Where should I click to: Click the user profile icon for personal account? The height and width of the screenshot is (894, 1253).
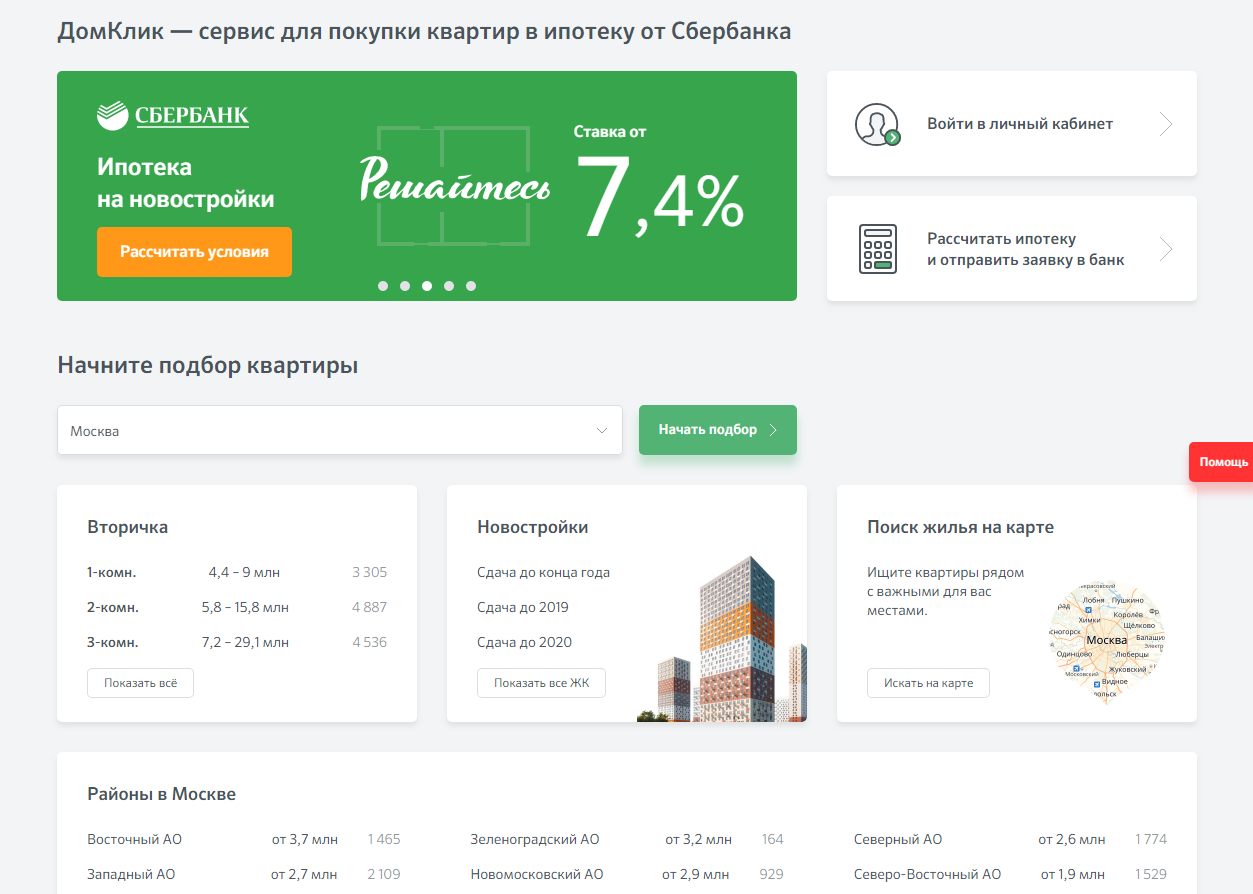[877, 125]
